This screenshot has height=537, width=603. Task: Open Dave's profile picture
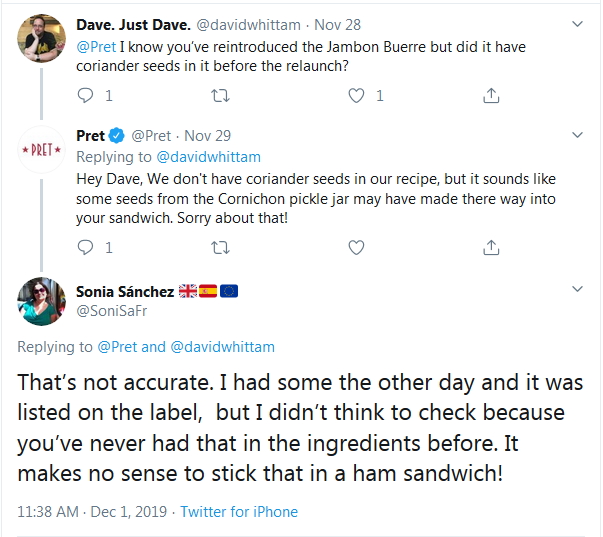click(x=42, y=39)
